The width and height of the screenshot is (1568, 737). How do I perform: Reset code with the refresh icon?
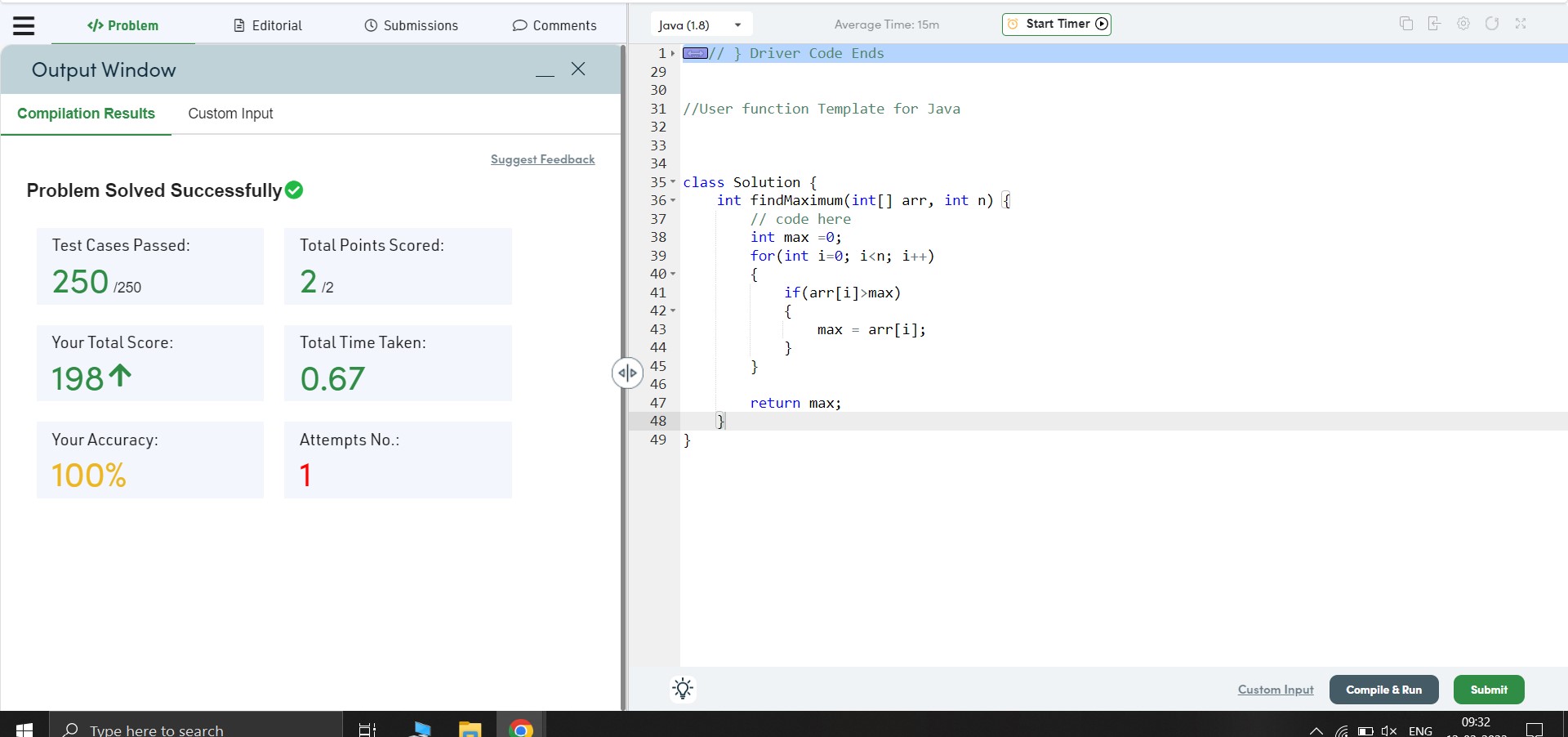pos(1491,24)
